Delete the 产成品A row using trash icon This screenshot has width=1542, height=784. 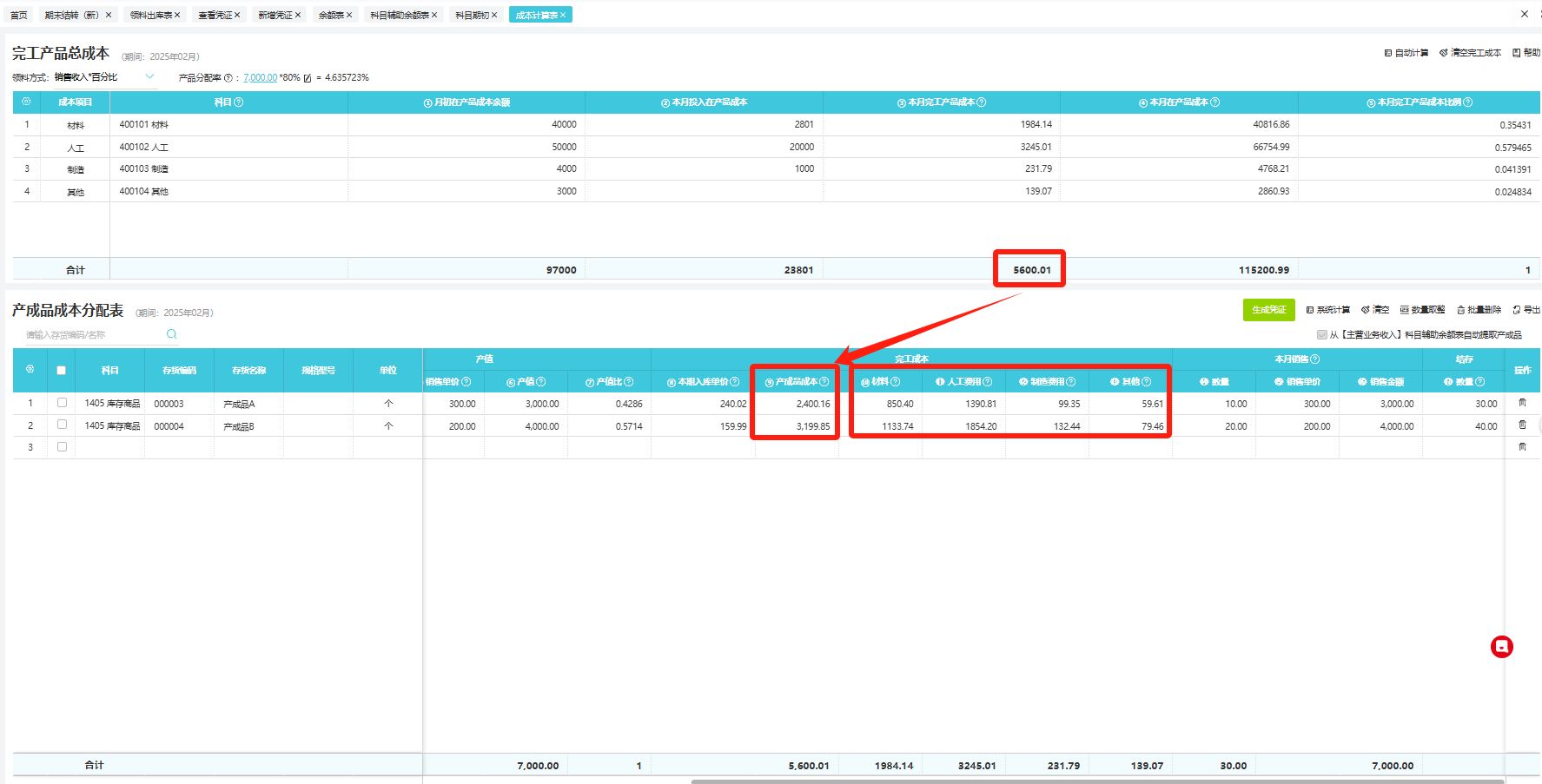(x=1522, y=403)
